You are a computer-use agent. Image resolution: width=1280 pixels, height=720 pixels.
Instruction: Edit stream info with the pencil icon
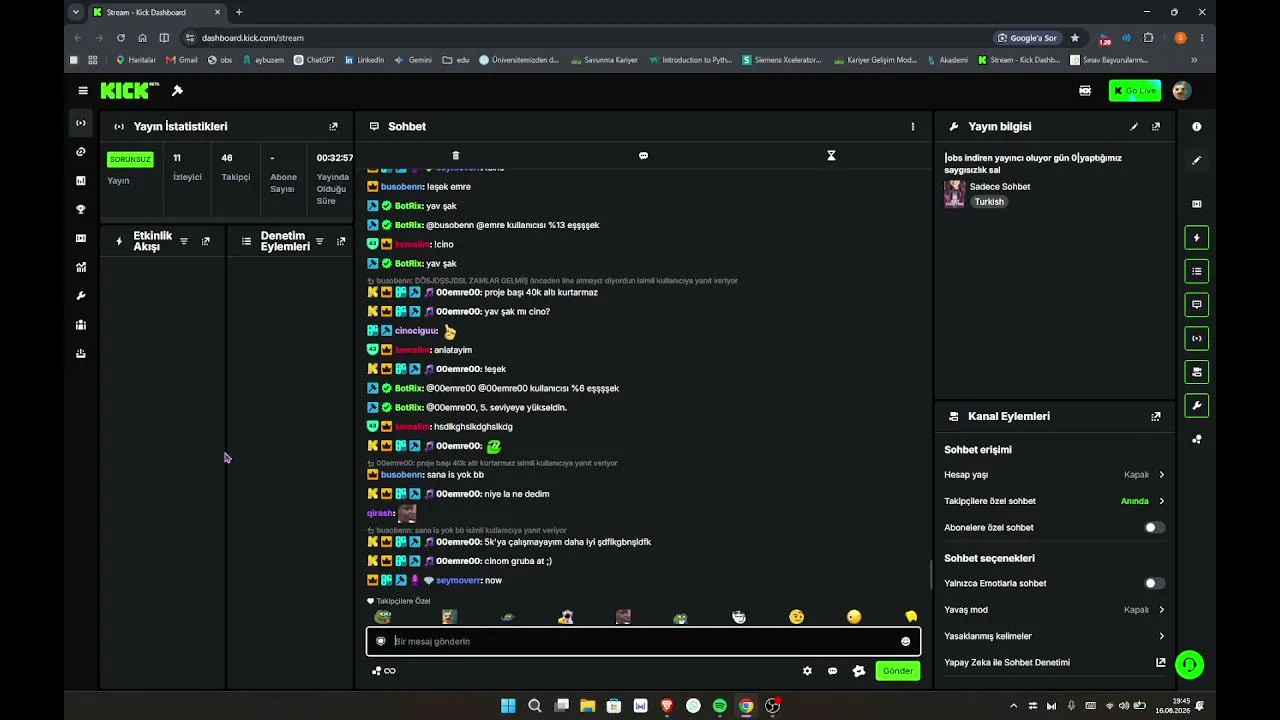click(x=1134, y=127)
